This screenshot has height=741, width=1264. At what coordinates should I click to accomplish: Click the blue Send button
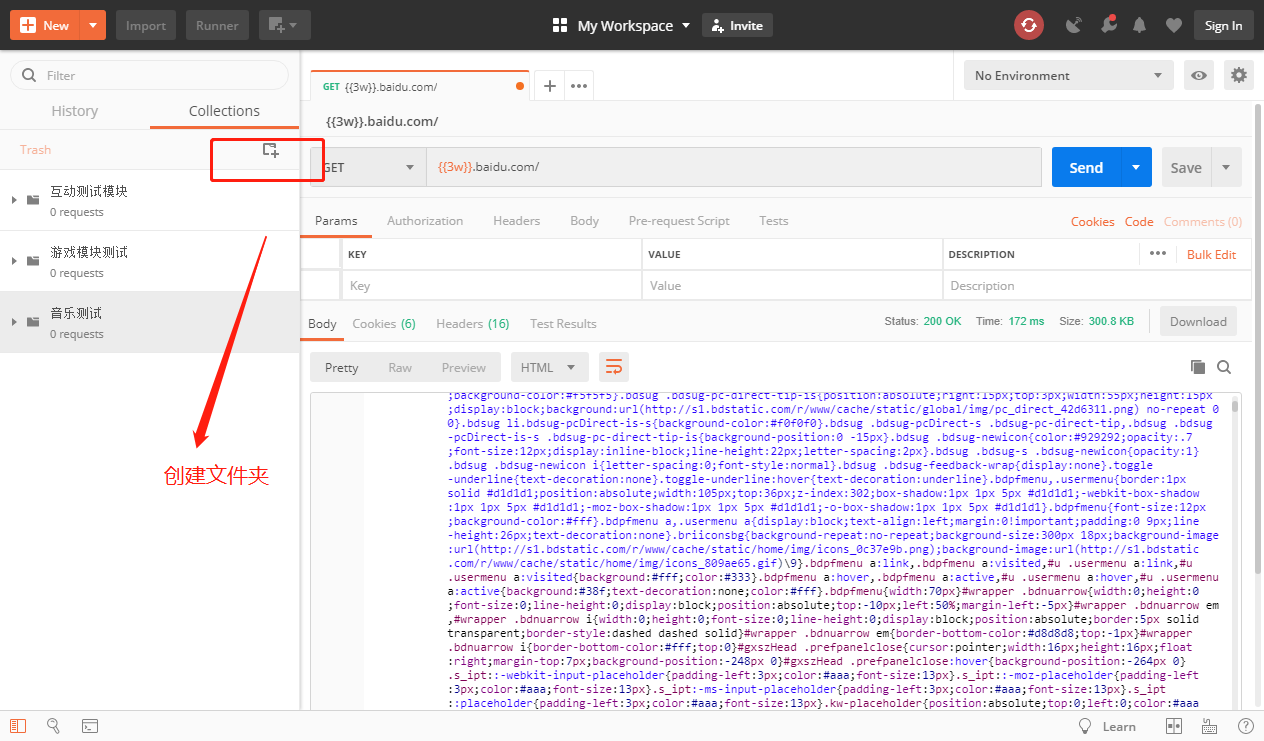coord(1086,167)
